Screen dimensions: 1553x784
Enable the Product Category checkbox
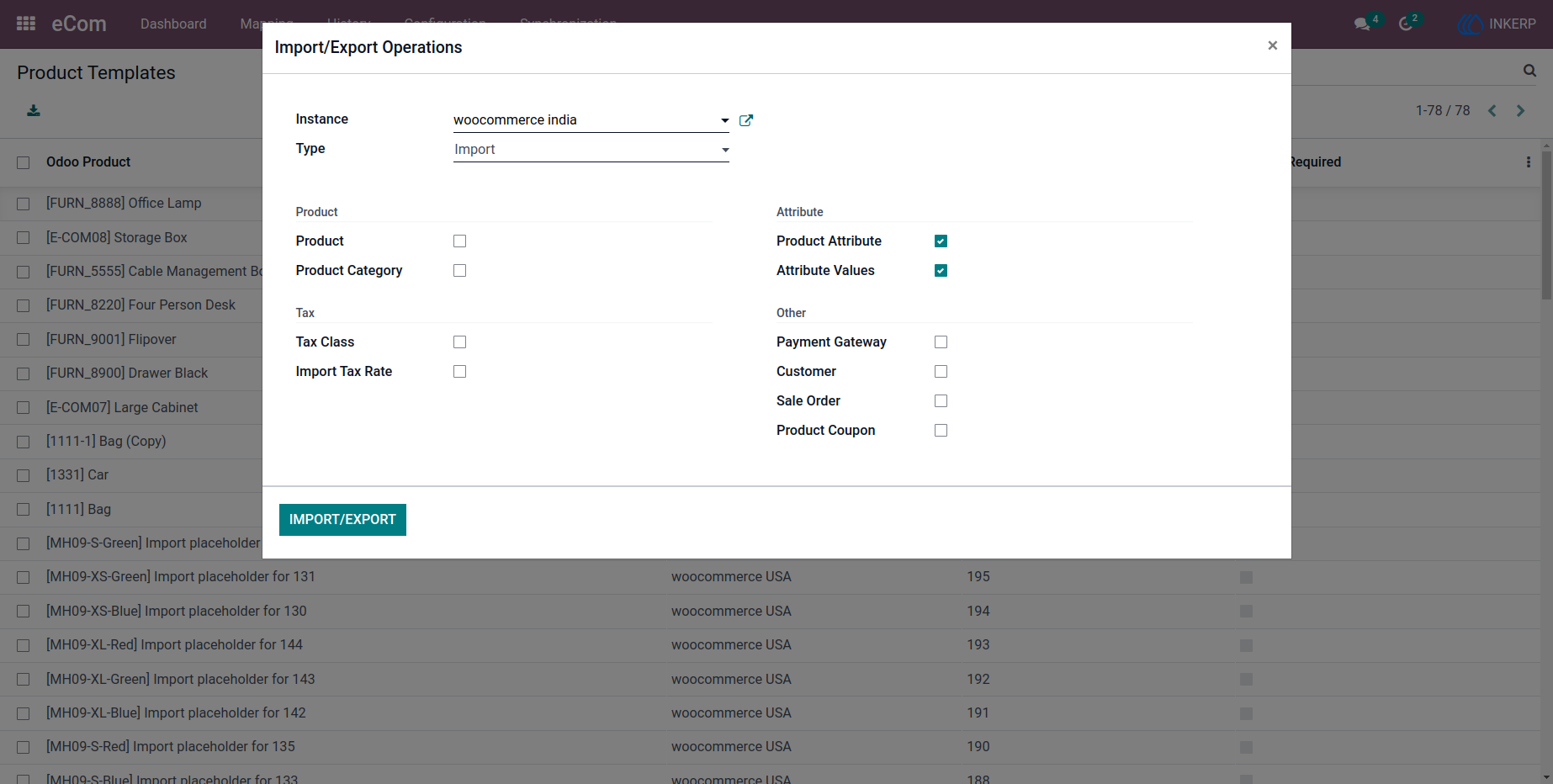tap(459, 271)
